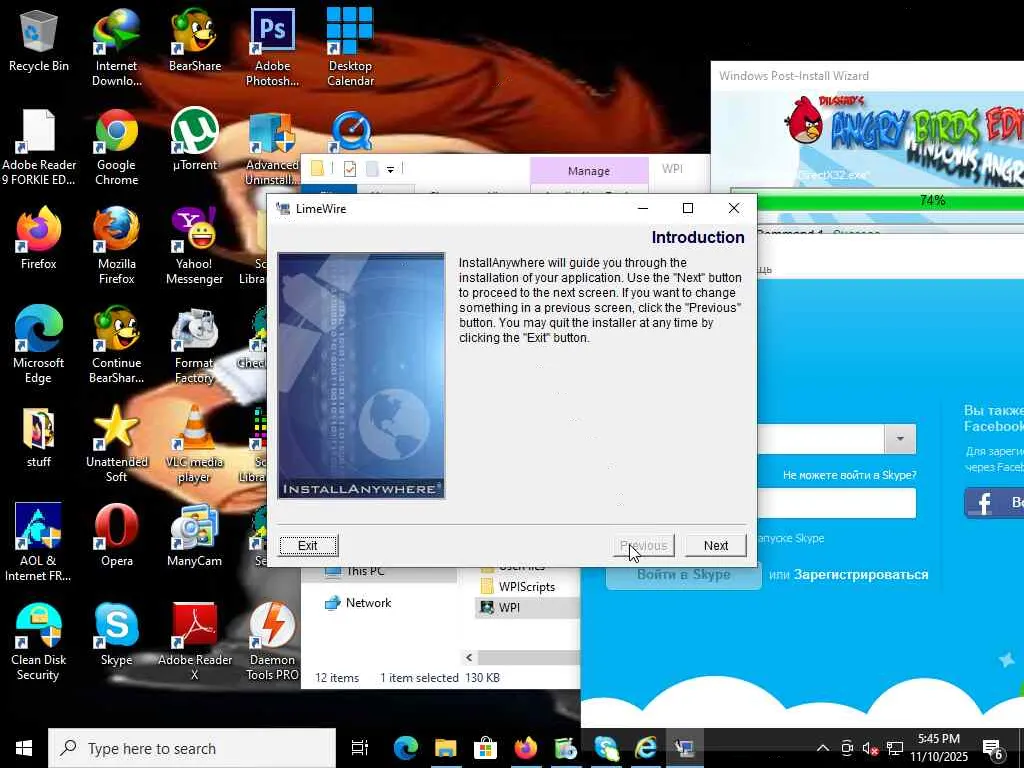Open Desktop Calendar desktop icon
1024x768 pixels.
tap(350, 48)
